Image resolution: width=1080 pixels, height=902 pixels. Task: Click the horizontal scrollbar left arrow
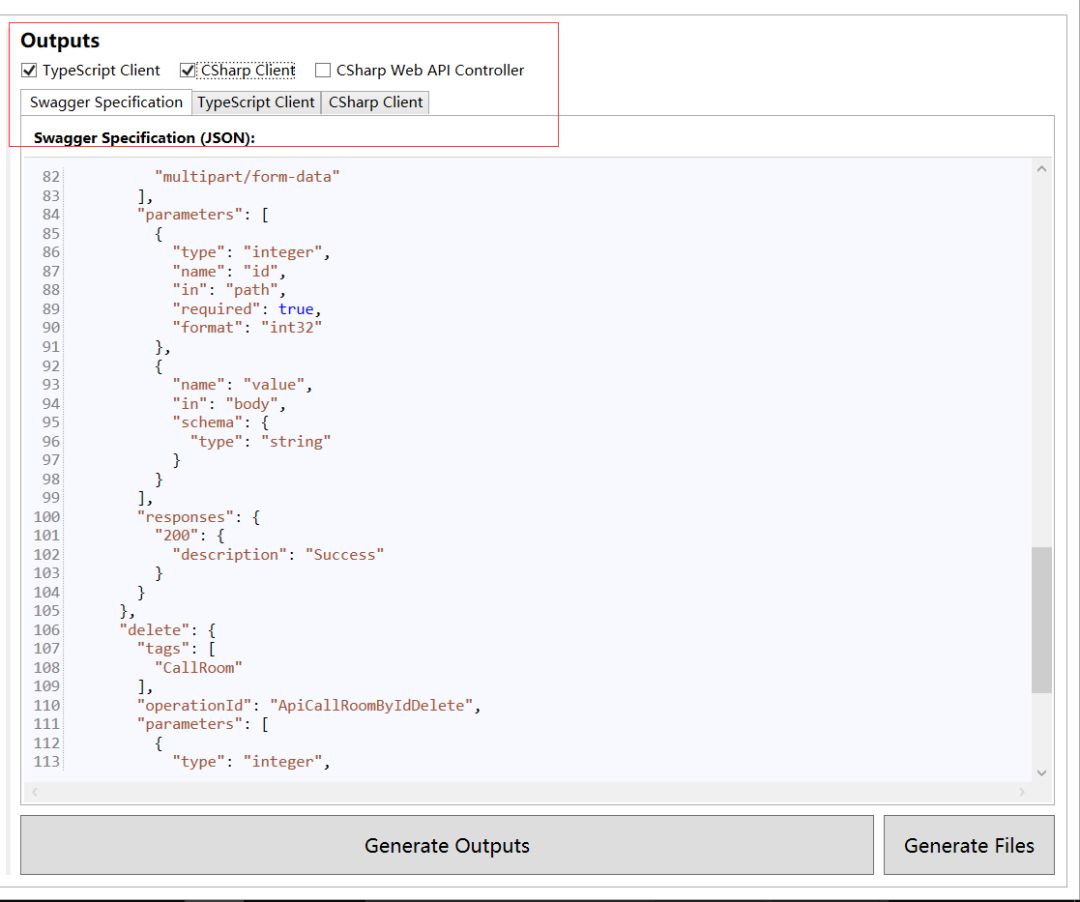(33, 792)
